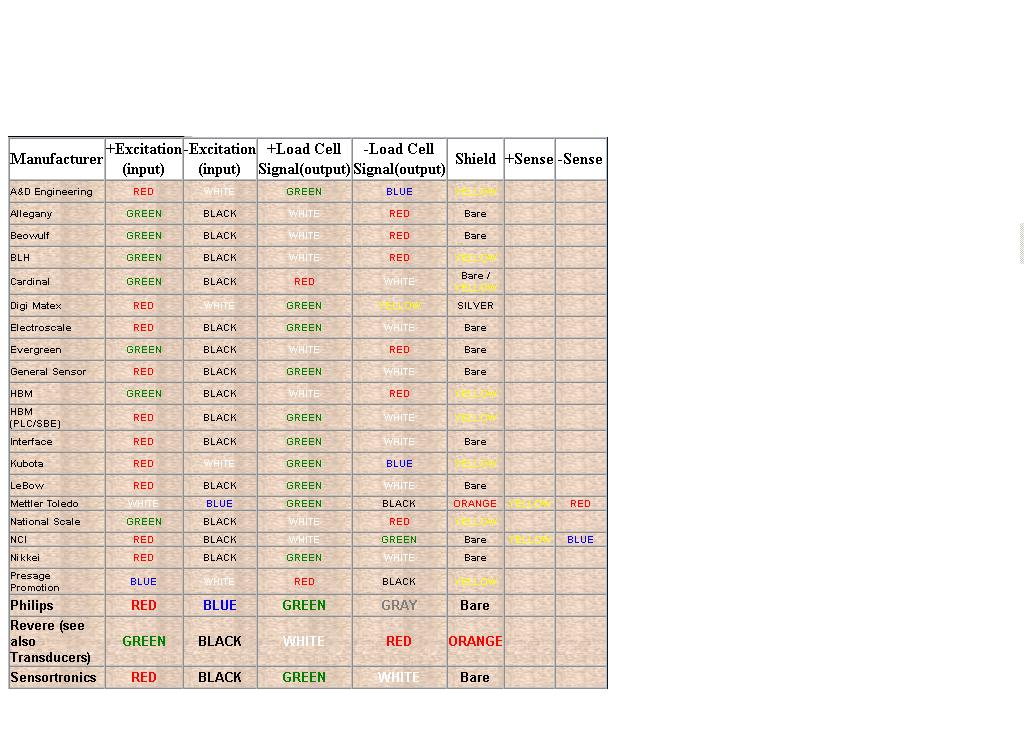Click ORANGE shield cell in Mettler Toledo row
1024x744 pixels.
[x=475, y=504]
